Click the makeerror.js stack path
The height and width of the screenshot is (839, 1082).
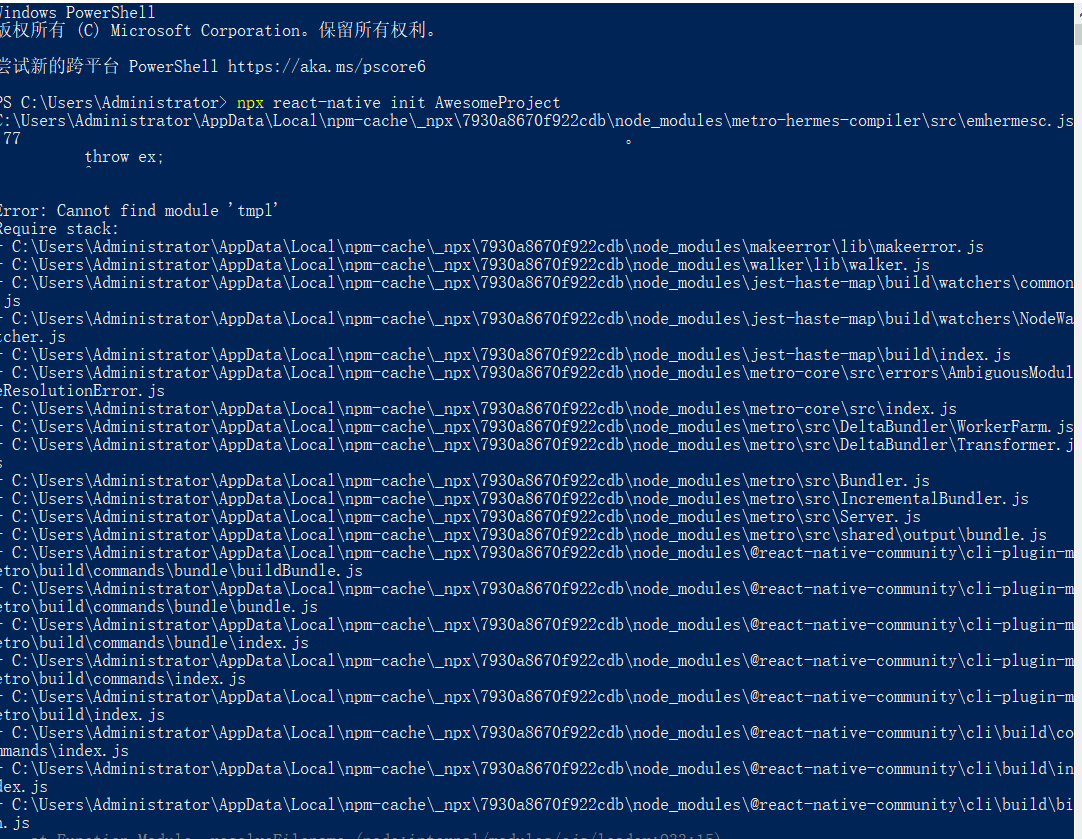click(498, 246)
